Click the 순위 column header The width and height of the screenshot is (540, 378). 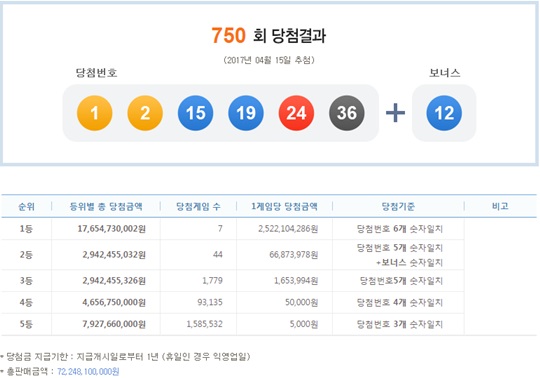(27, 207)
